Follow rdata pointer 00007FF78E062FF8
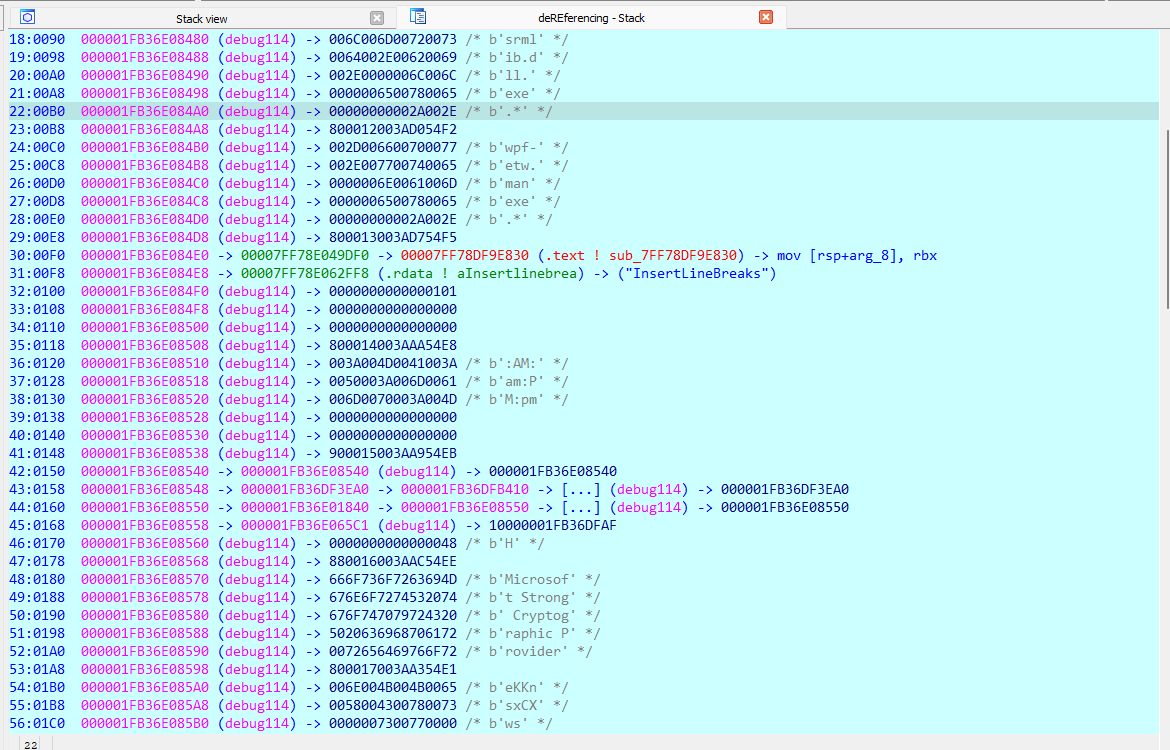 [304, 273]
